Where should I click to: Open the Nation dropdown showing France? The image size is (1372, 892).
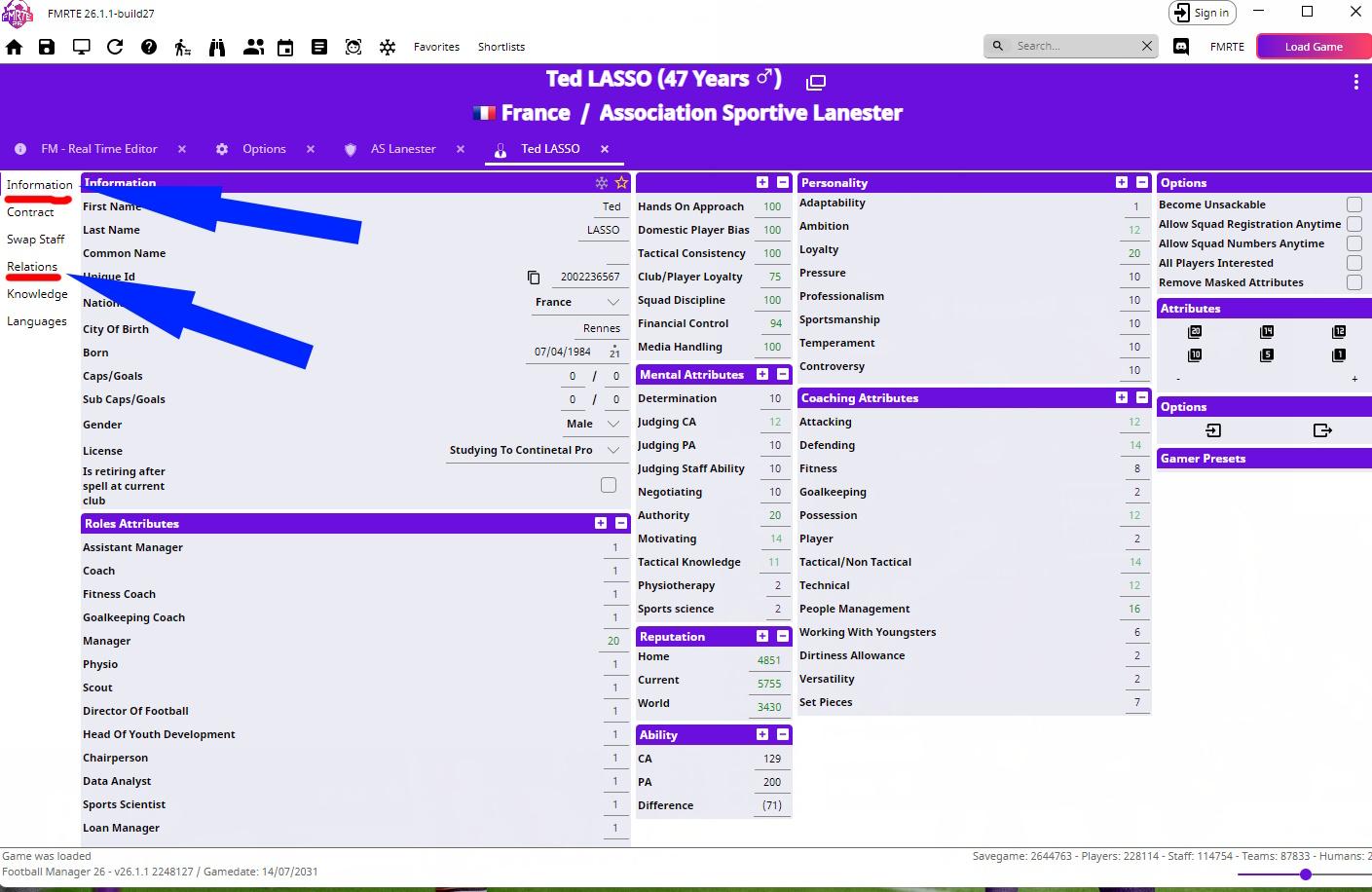coord(577,302)
